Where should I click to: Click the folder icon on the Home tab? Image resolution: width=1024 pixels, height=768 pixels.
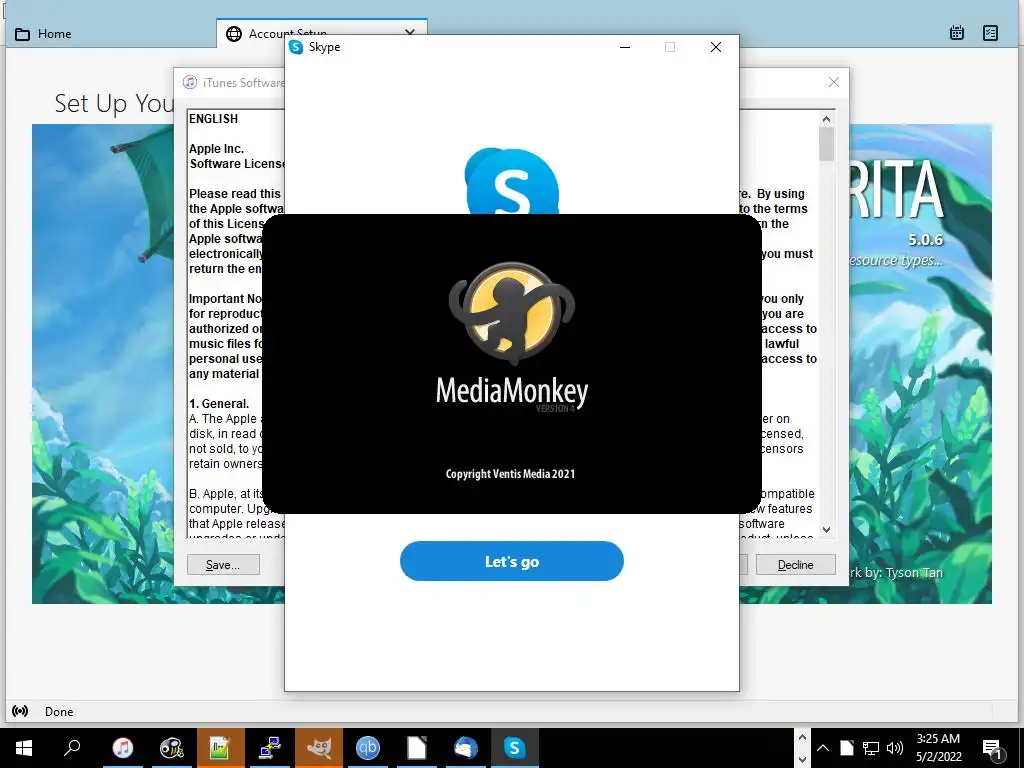pyautogui.click(x=22, y=34)
